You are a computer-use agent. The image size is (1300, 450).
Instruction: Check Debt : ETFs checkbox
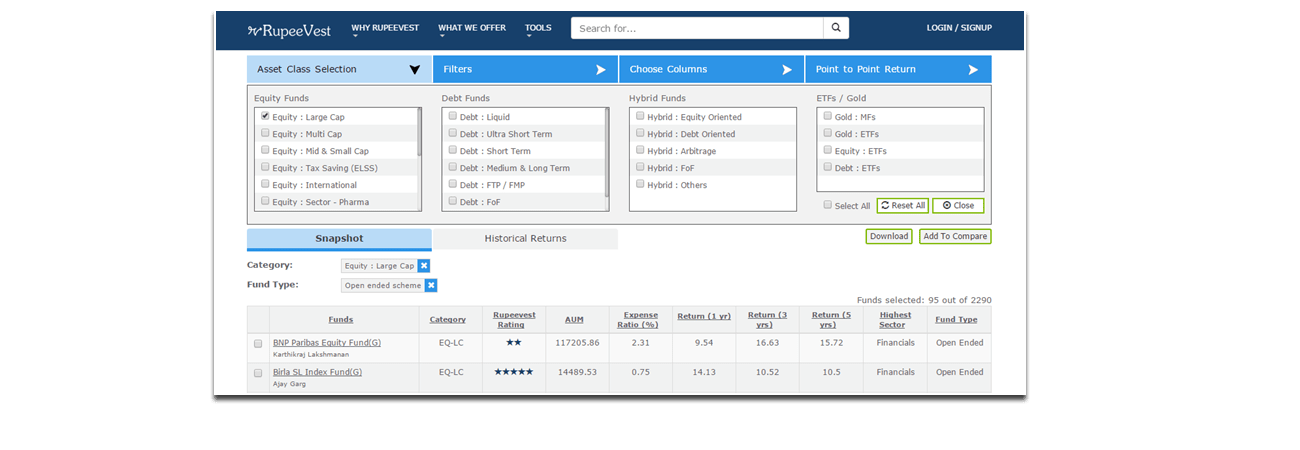tap(828, 167)
